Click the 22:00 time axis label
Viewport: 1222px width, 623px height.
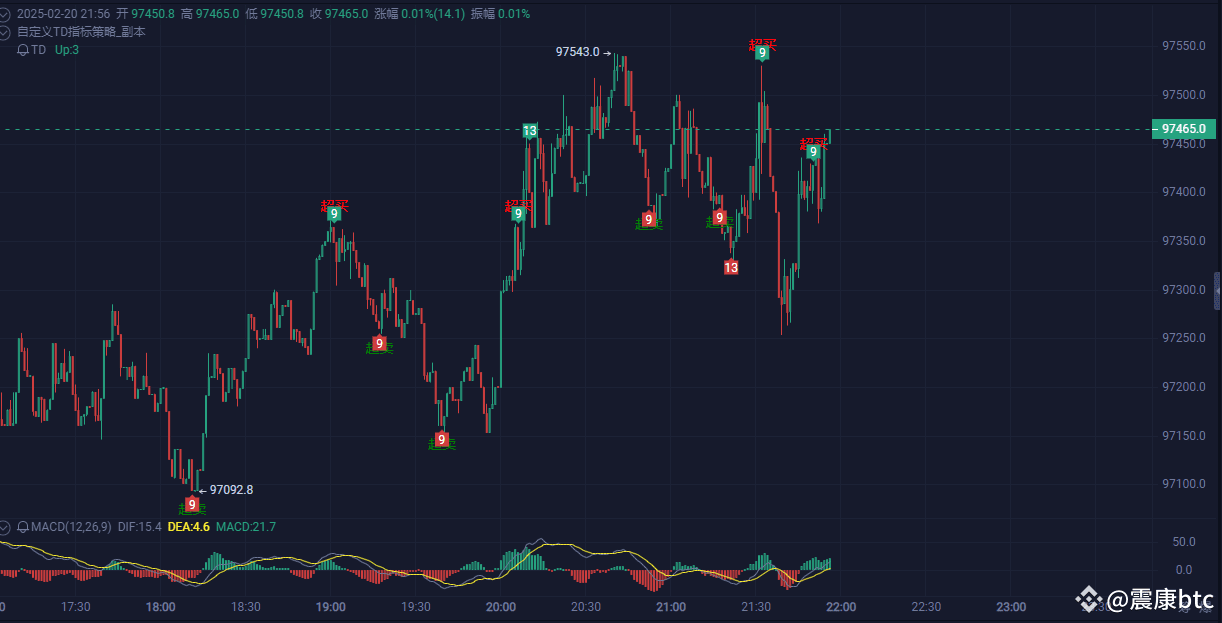click(x=841, y=607)
